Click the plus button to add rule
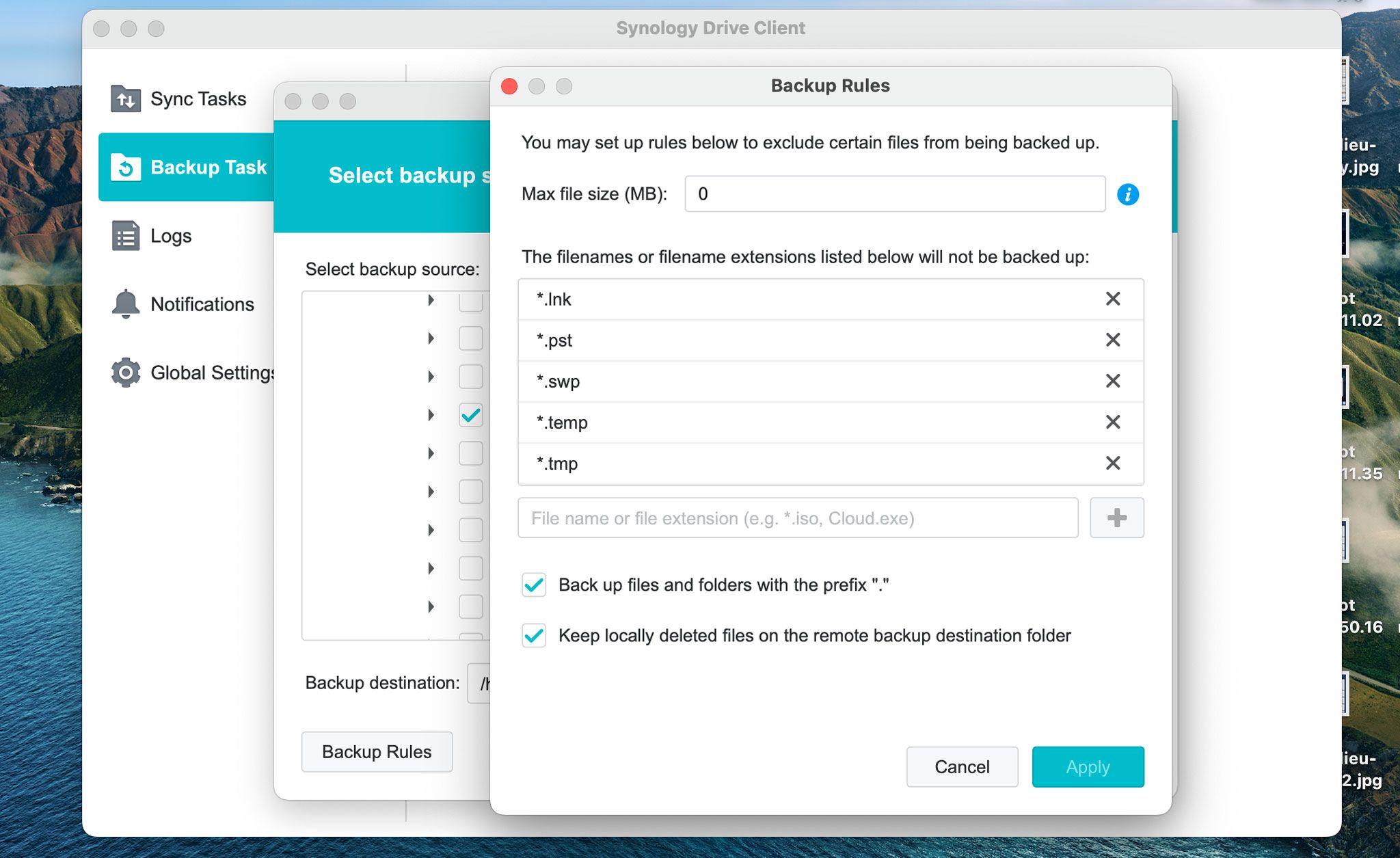The width and height of the screenshot is (1400, 858). tap(1116, 518)
